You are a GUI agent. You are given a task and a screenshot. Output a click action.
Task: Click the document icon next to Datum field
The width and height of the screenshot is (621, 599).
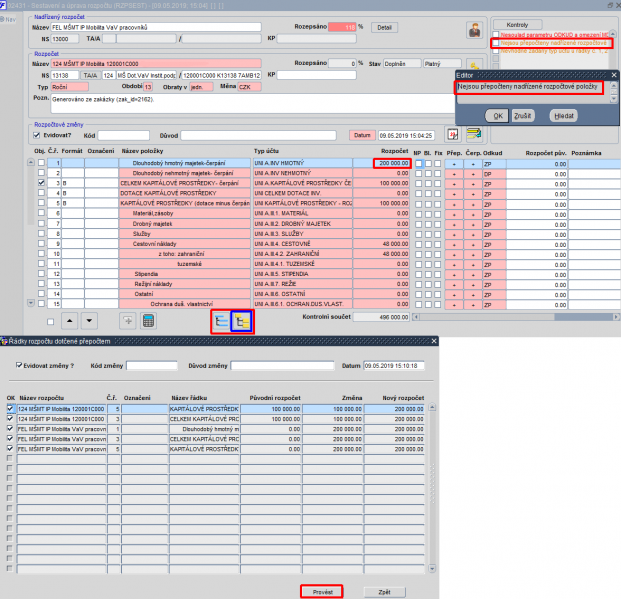453,135
